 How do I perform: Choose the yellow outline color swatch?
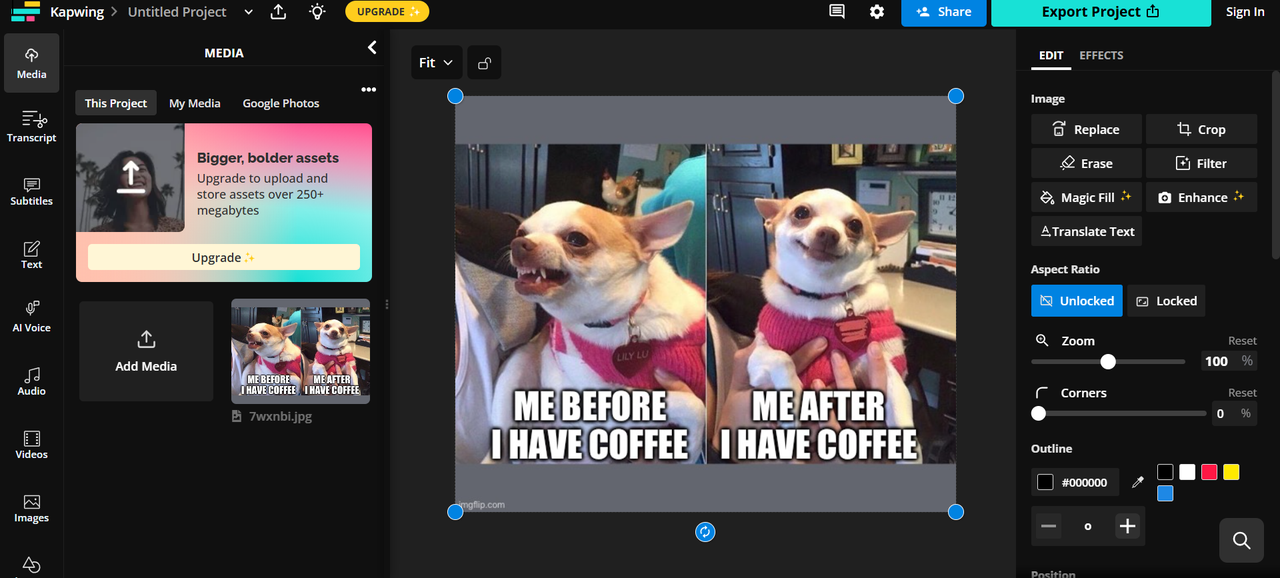tap(1231, 472)
